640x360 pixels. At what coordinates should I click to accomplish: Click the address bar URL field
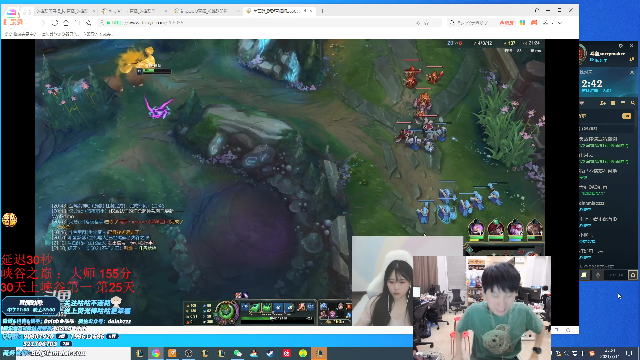tap(257, 23)
